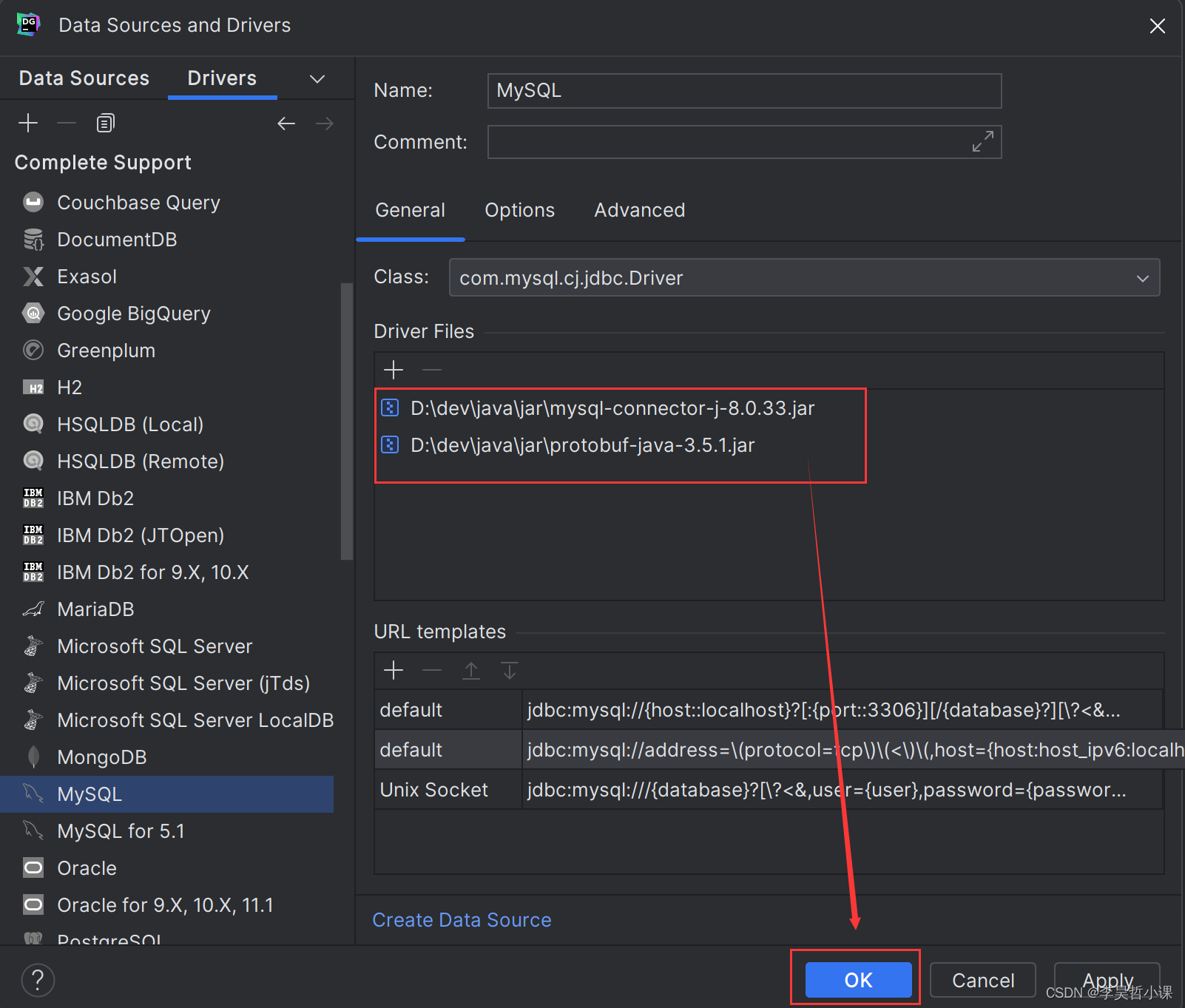Select IBM Db2 driver

[x=166, y=498]
